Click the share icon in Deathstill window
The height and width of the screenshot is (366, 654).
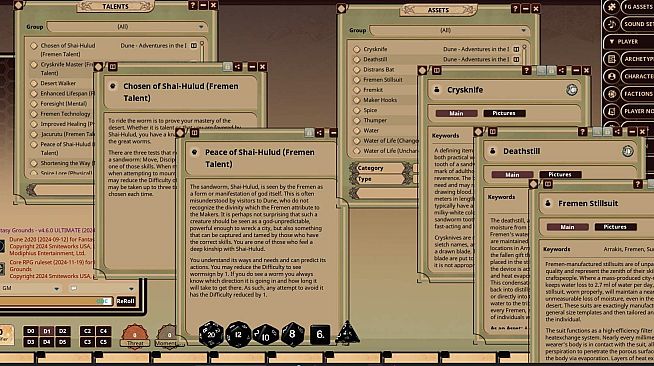(617, 132)
